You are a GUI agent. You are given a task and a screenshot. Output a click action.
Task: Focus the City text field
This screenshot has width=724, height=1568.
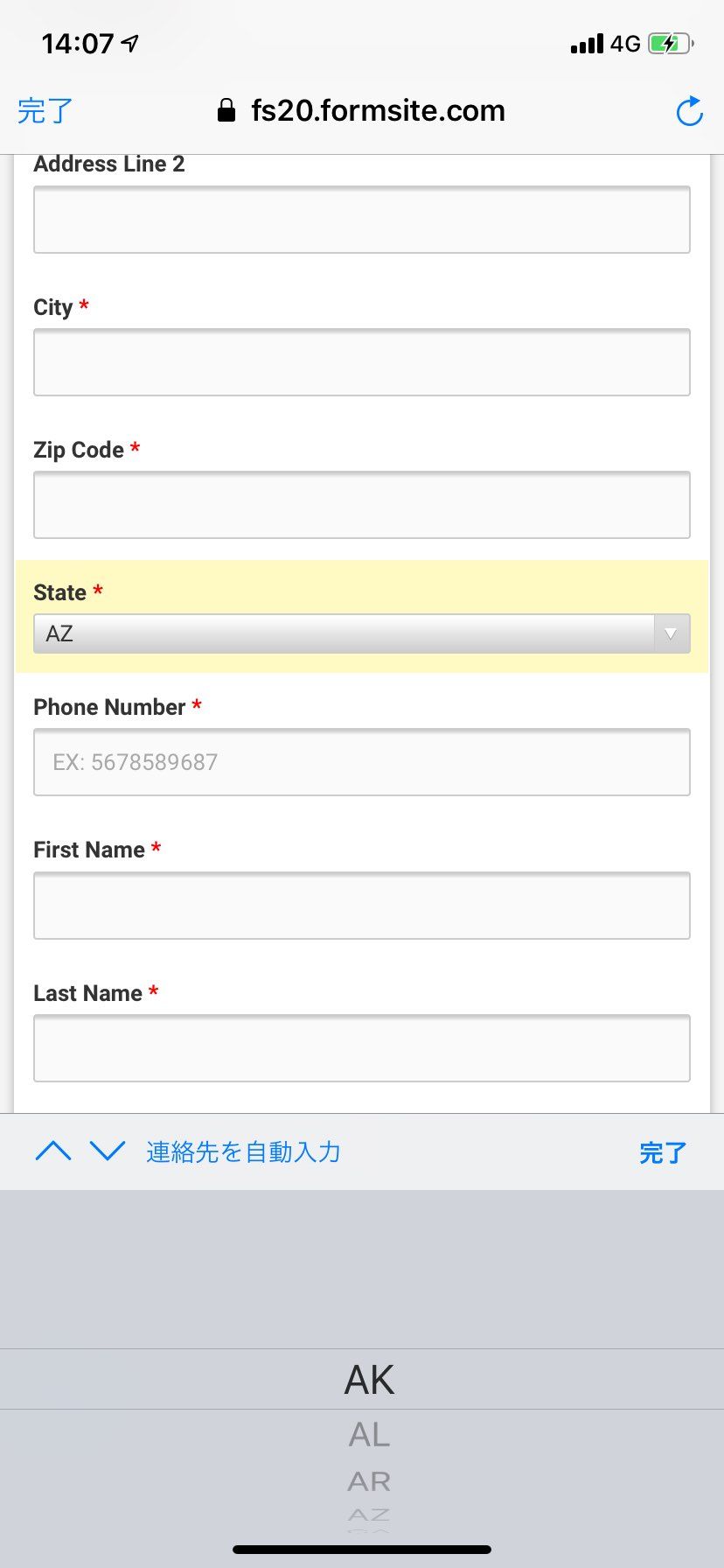pyautogui.click(x=362, y=362)
